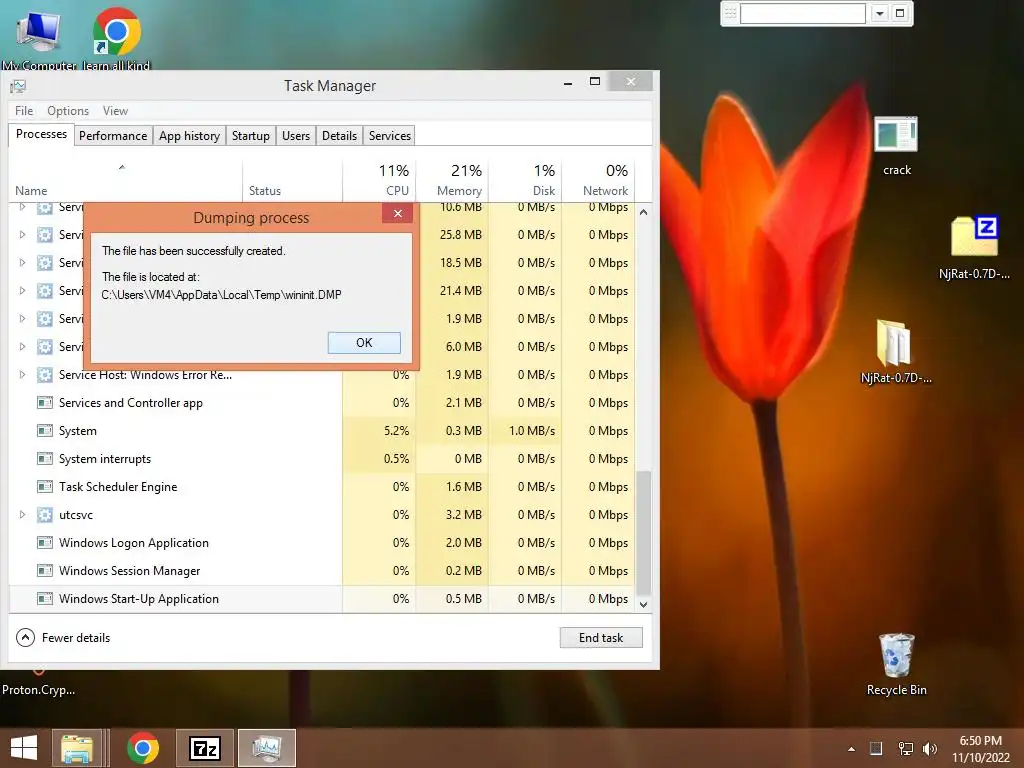Sort processes by CPU column
This screenshot has width=1024, height=768.
coord(379,180)
